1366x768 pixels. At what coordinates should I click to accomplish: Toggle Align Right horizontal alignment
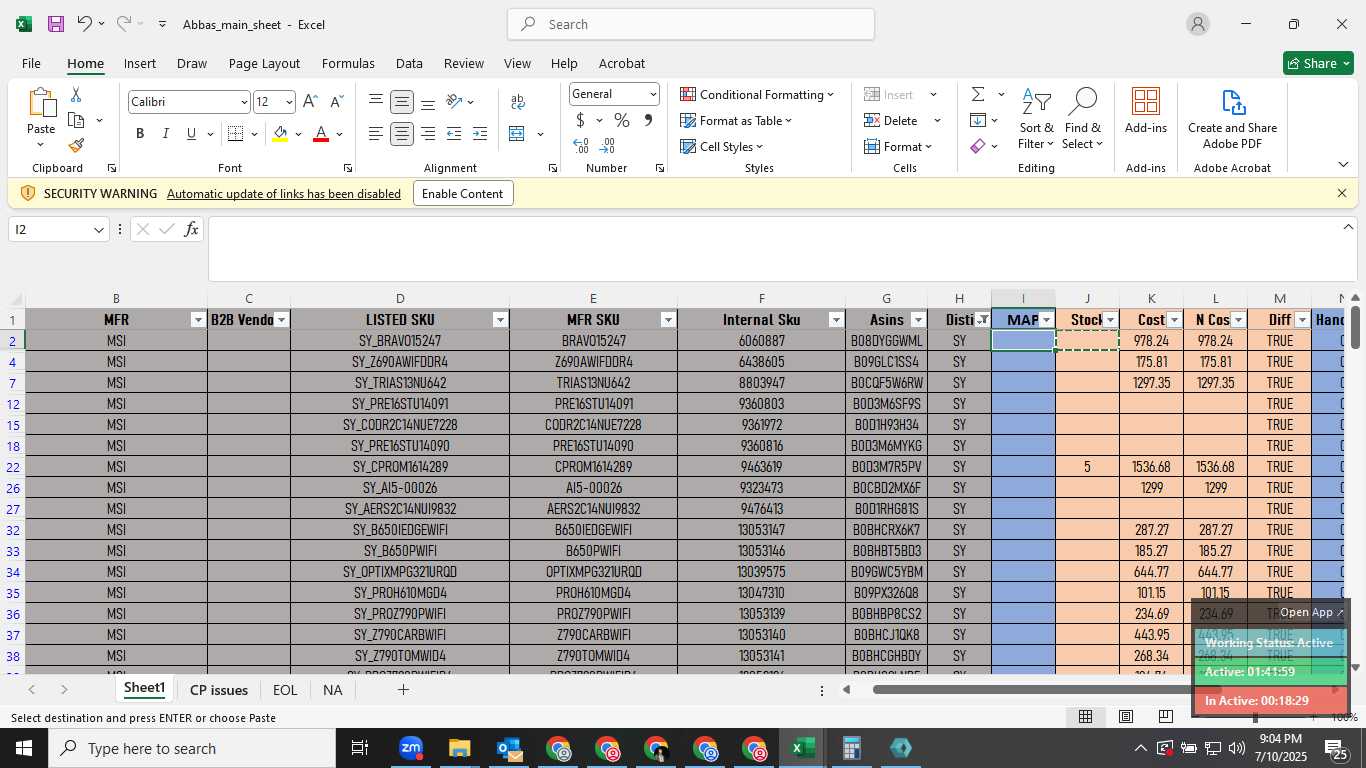click(x=428, y=134)
